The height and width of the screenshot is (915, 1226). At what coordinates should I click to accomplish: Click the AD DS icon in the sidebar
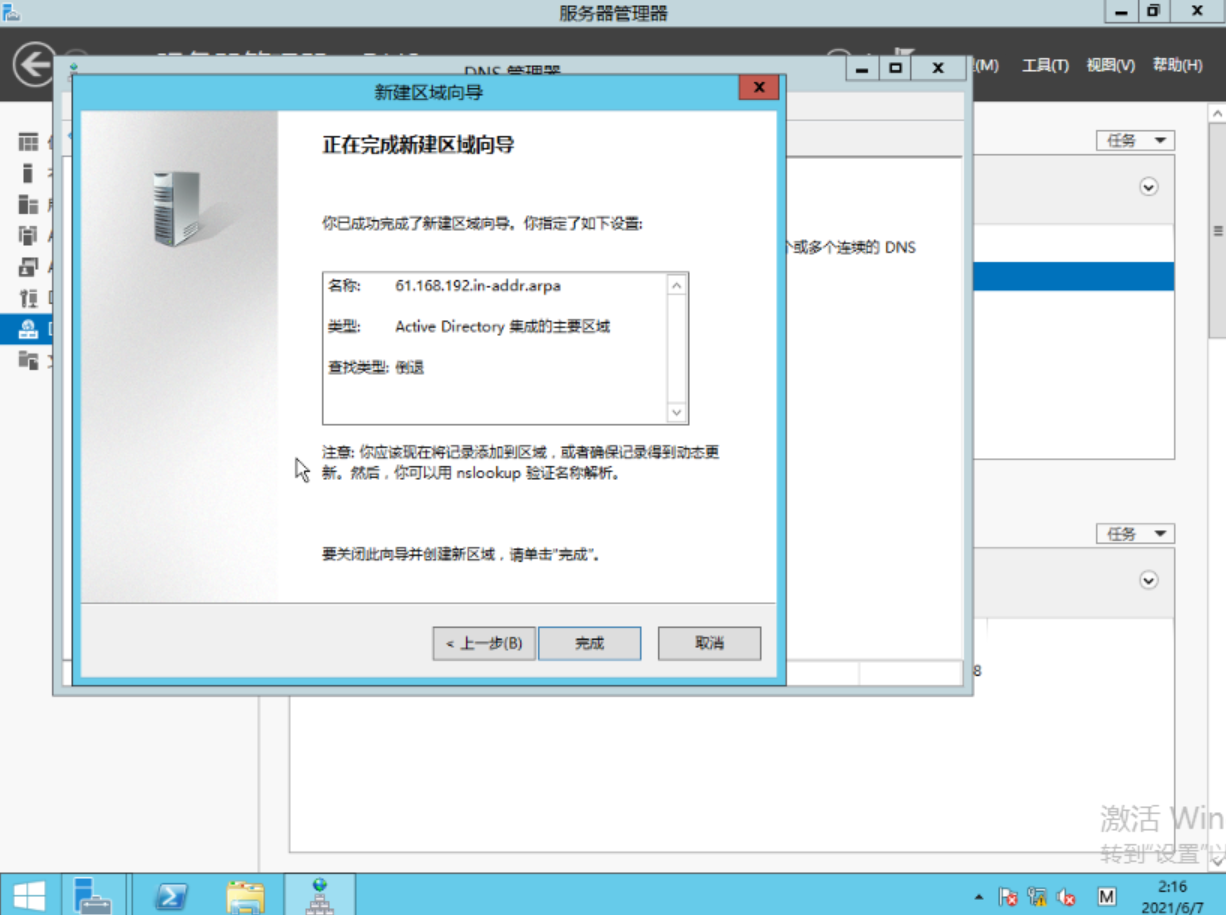[x=27, y=235]
